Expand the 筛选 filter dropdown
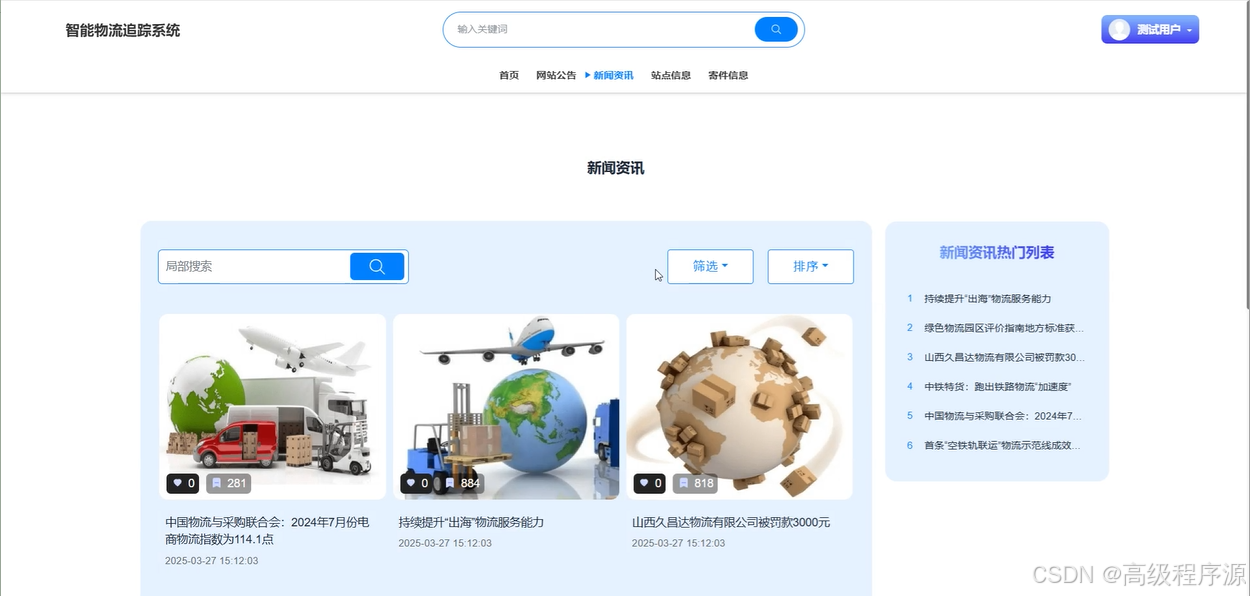 click(710, 266)
